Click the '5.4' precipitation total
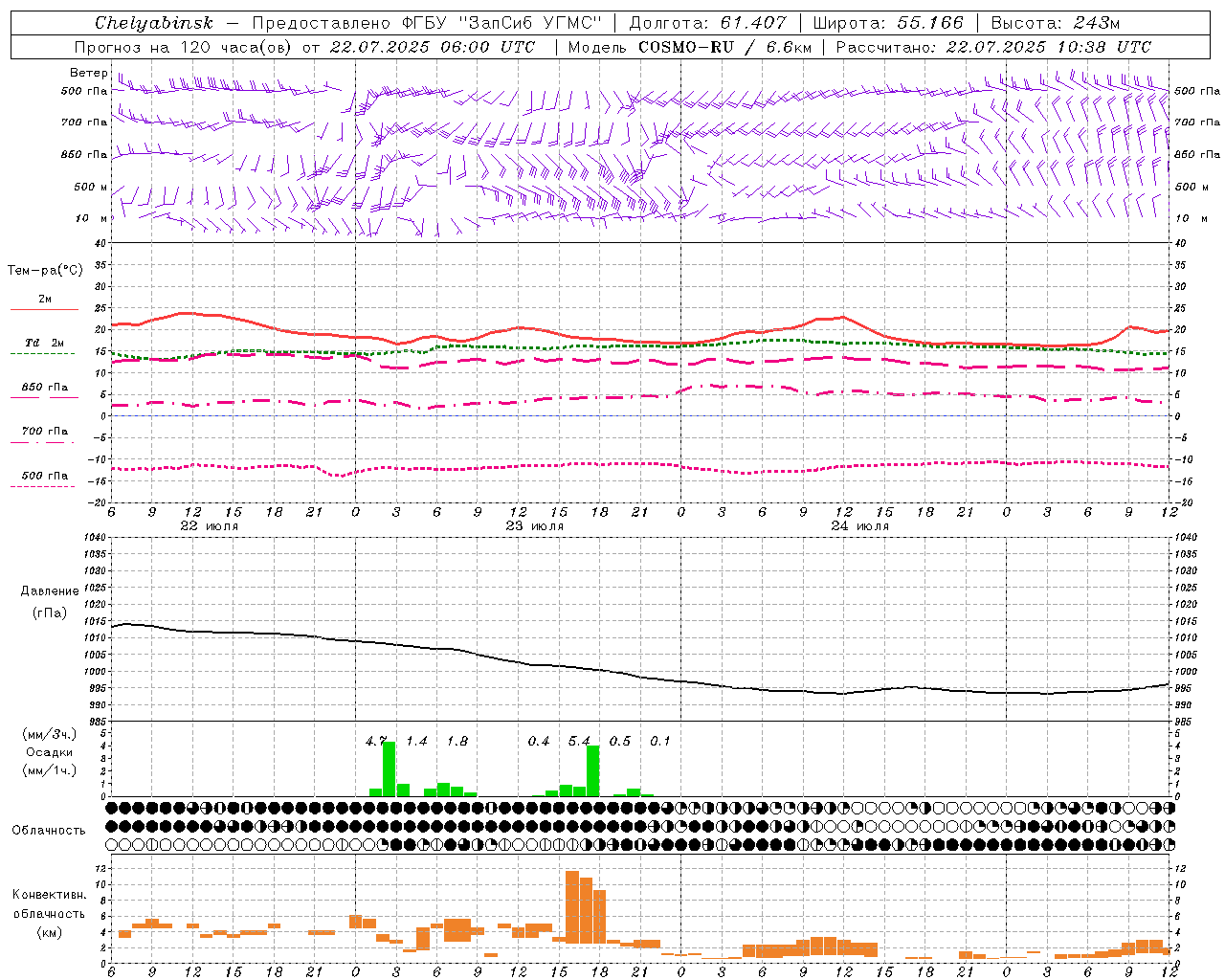1225x980 pixels. pyautogui.click(x=579, y=741)
